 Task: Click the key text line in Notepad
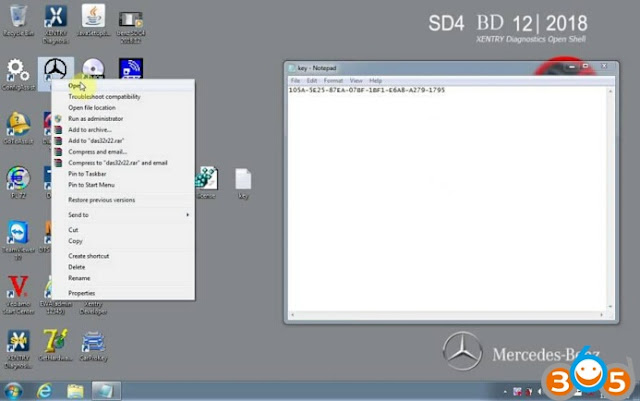pyautogui.click(x=367, y=90)
